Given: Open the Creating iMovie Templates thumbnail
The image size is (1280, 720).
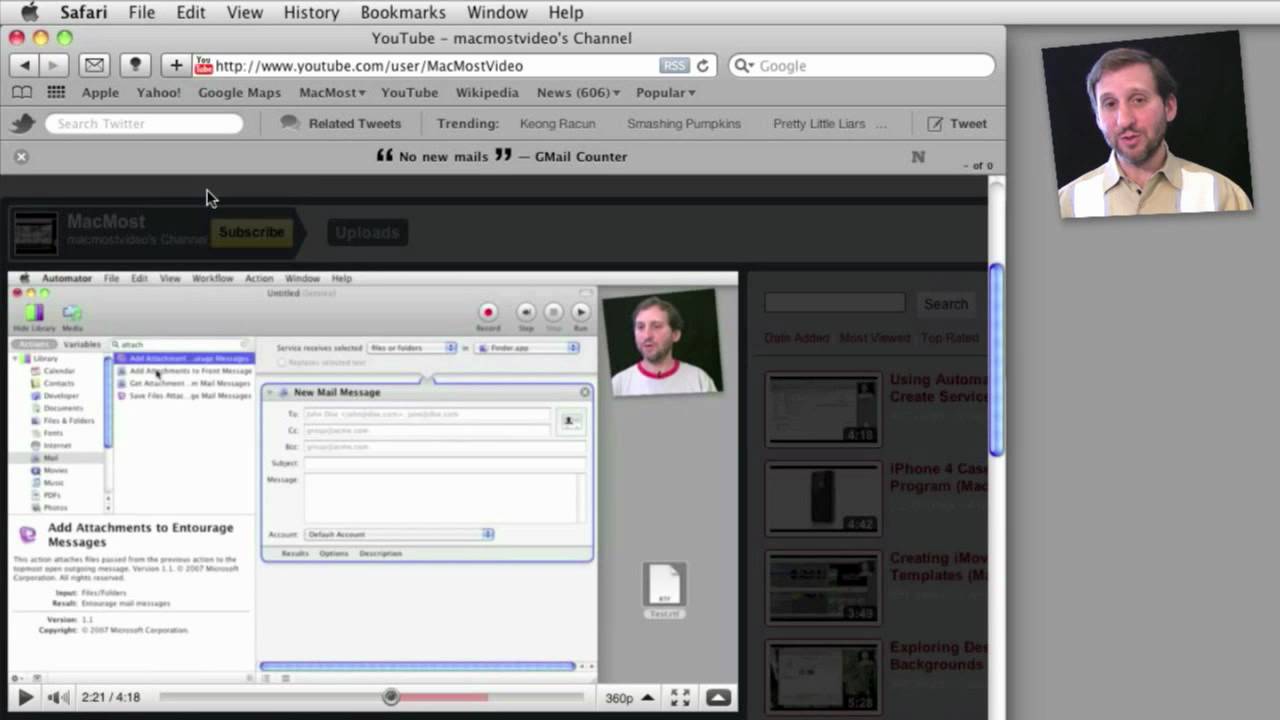Looking at the screenshot, I should coord(823,589).
